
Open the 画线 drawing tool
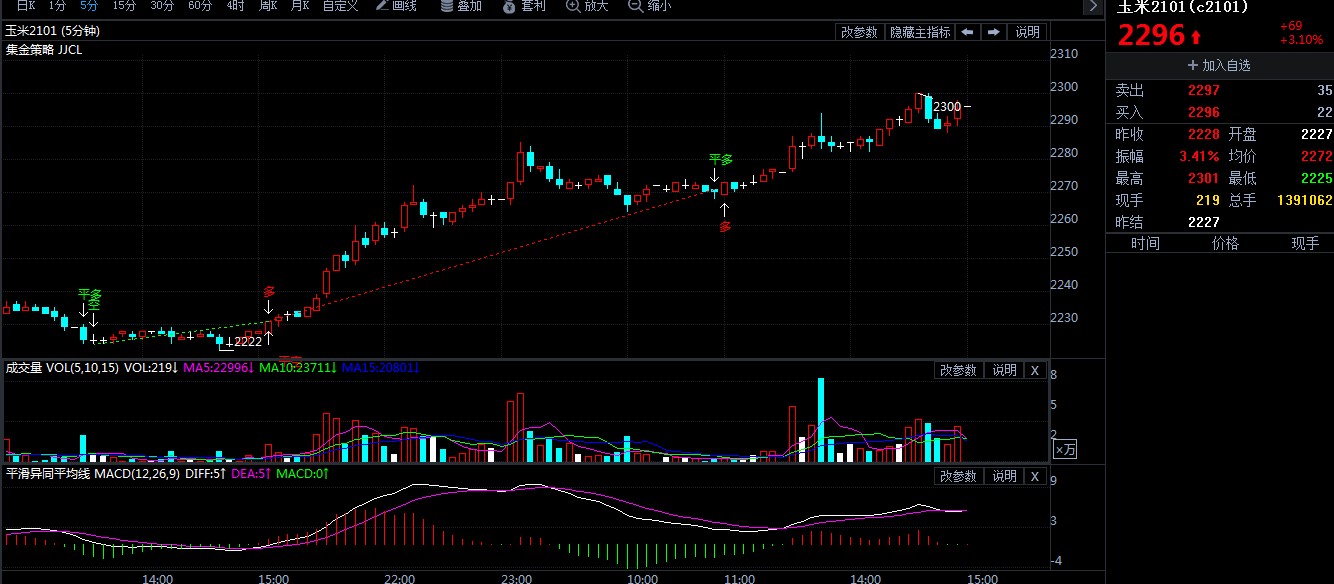pyautogui.click(x=397, y=7)
